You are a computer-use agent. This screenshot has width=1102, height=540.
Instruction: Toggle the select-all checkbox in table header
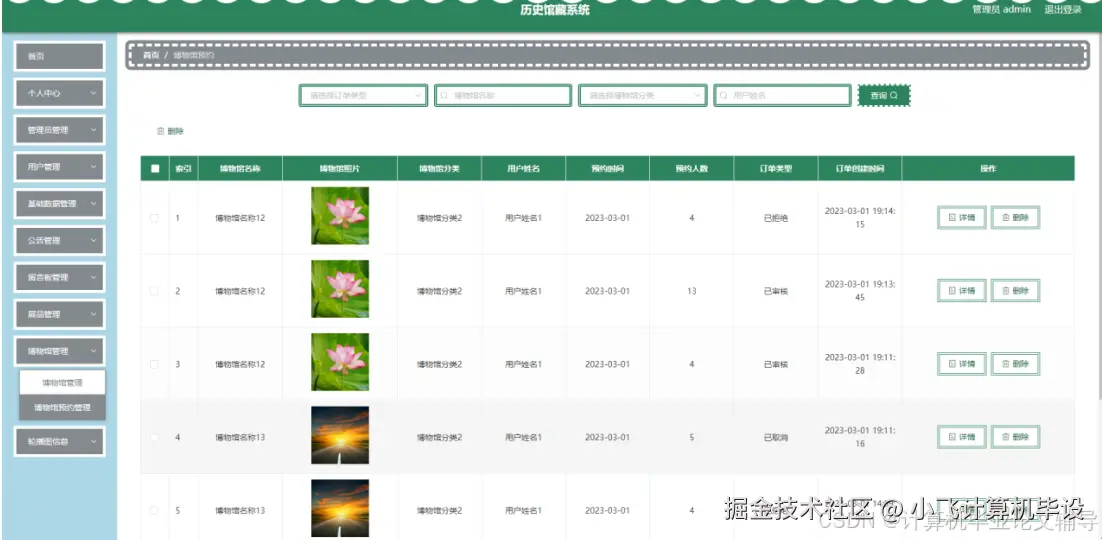[155, 169]
